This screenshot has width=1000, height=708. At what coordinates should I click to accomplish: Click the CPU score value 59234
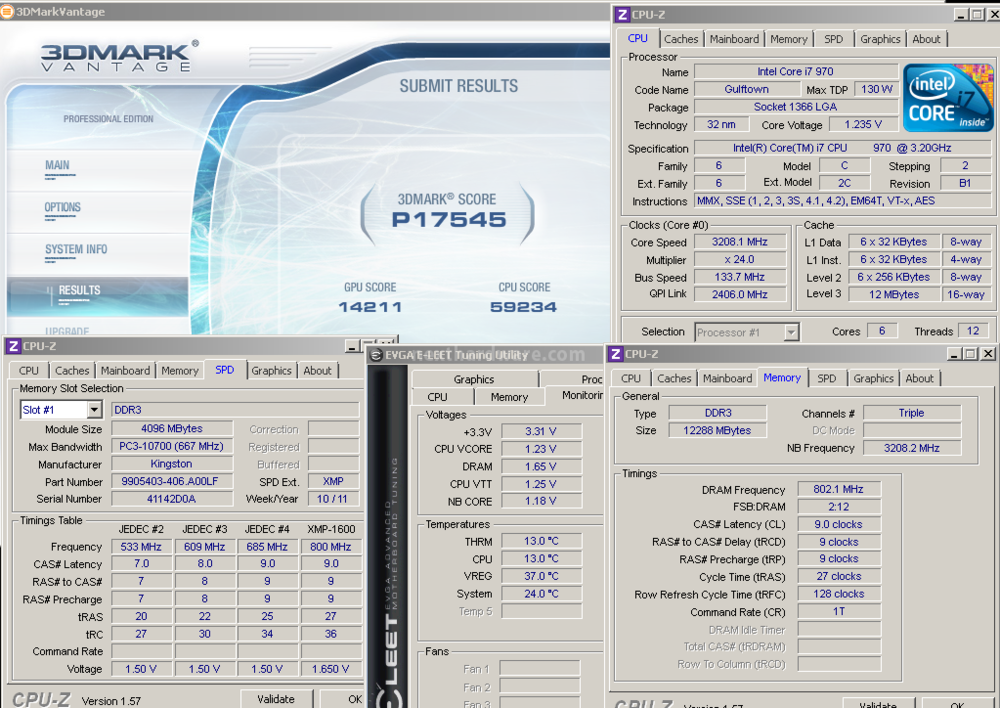pyautogui.click(x=524, y=307)
